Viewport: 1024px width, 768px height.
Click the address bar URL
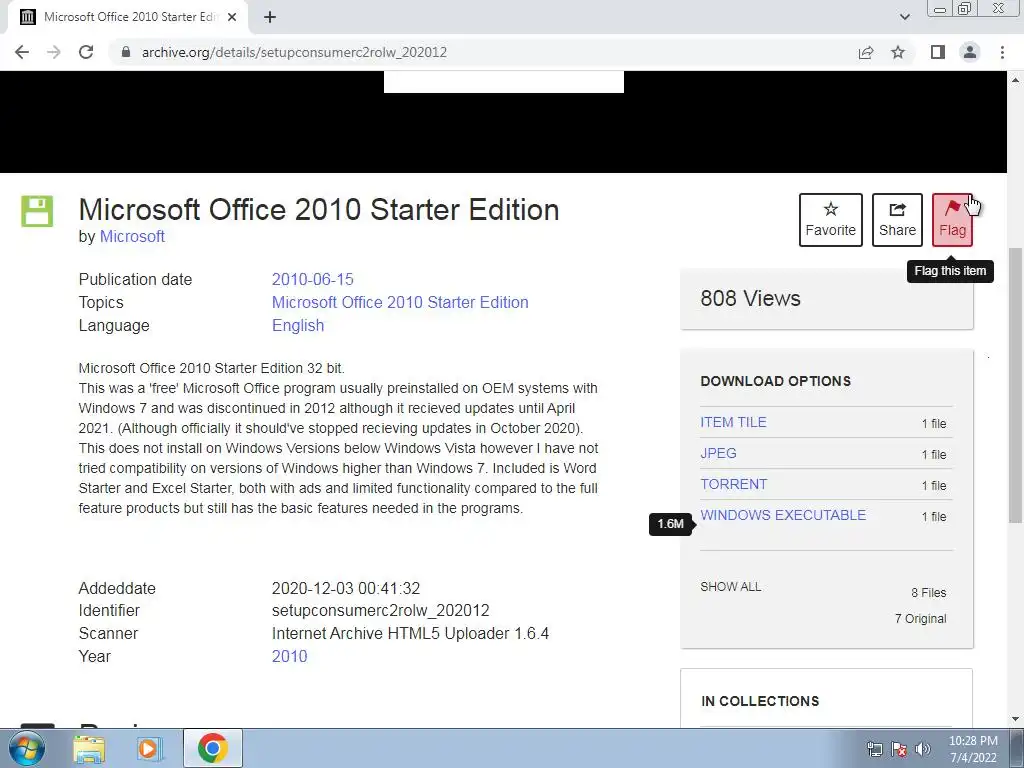(294, 52)
